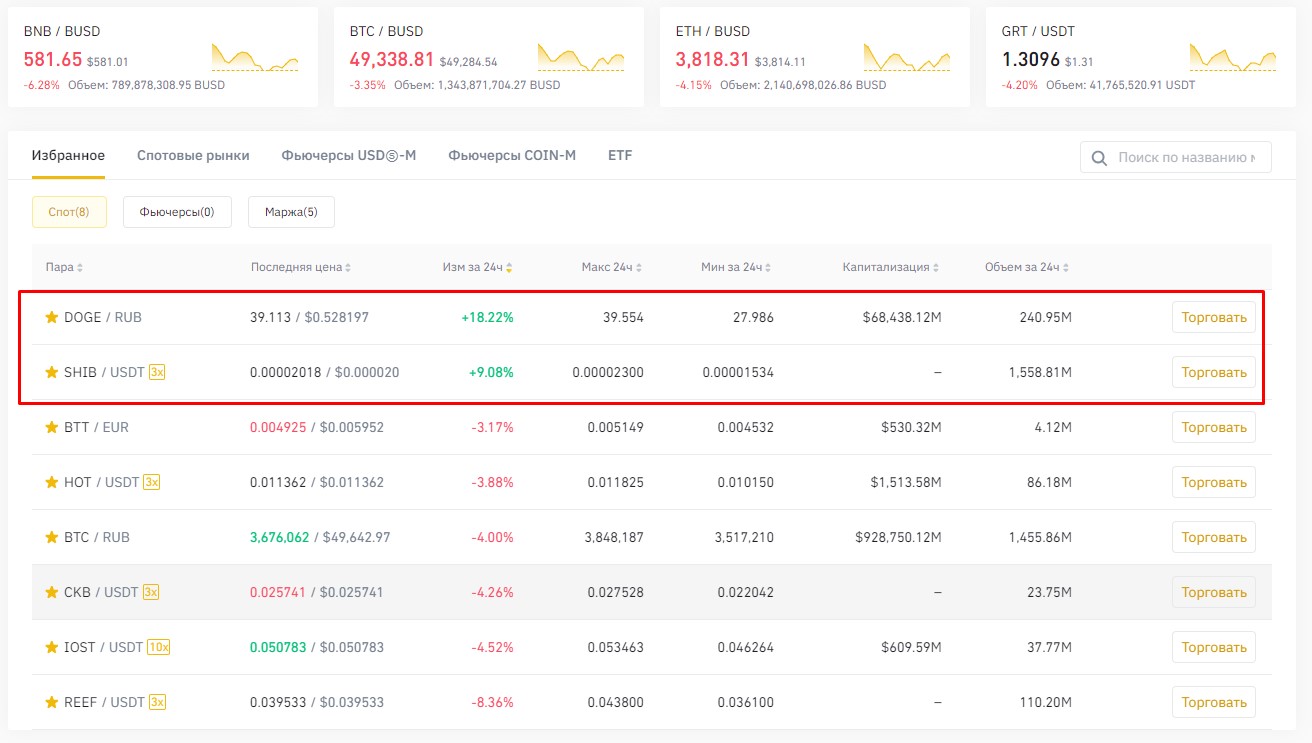This screenshot has width=1312, height=743.
Task: Remove HOT / USDT favorite star
Action: (x=52, y=482)
